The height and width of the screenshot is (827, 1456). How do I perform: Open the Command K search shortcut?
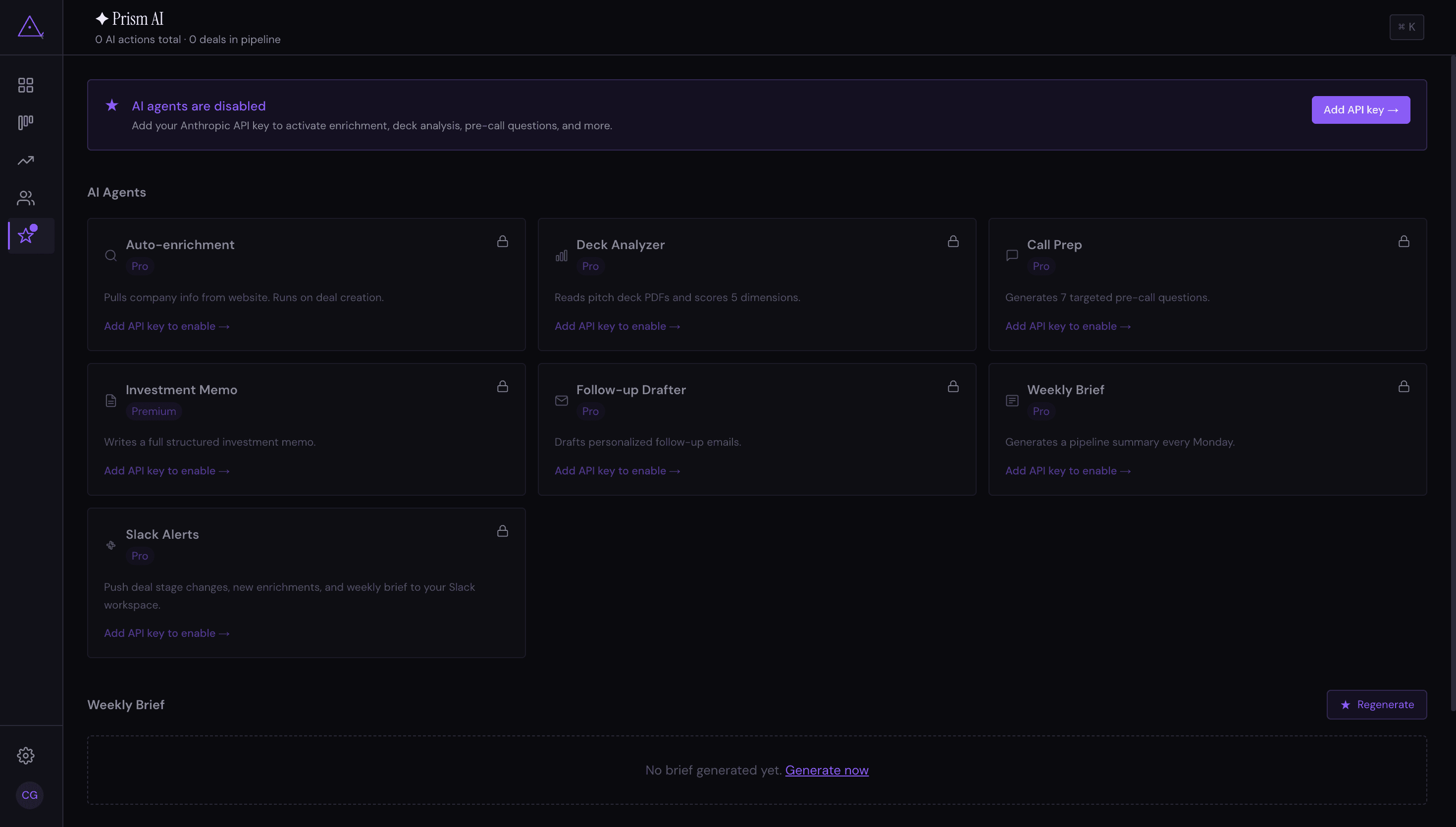pos(1406,27)
